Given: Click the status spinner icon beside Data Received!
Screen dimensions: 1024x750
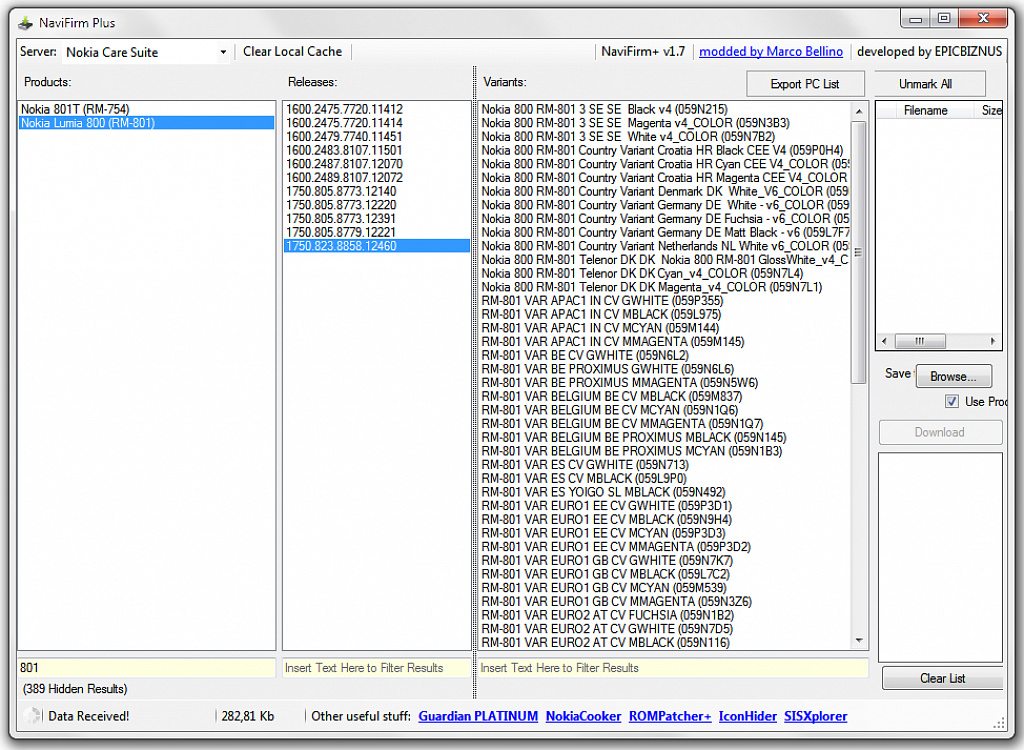Looking at the screenshot, I should (x=31, y=716).
